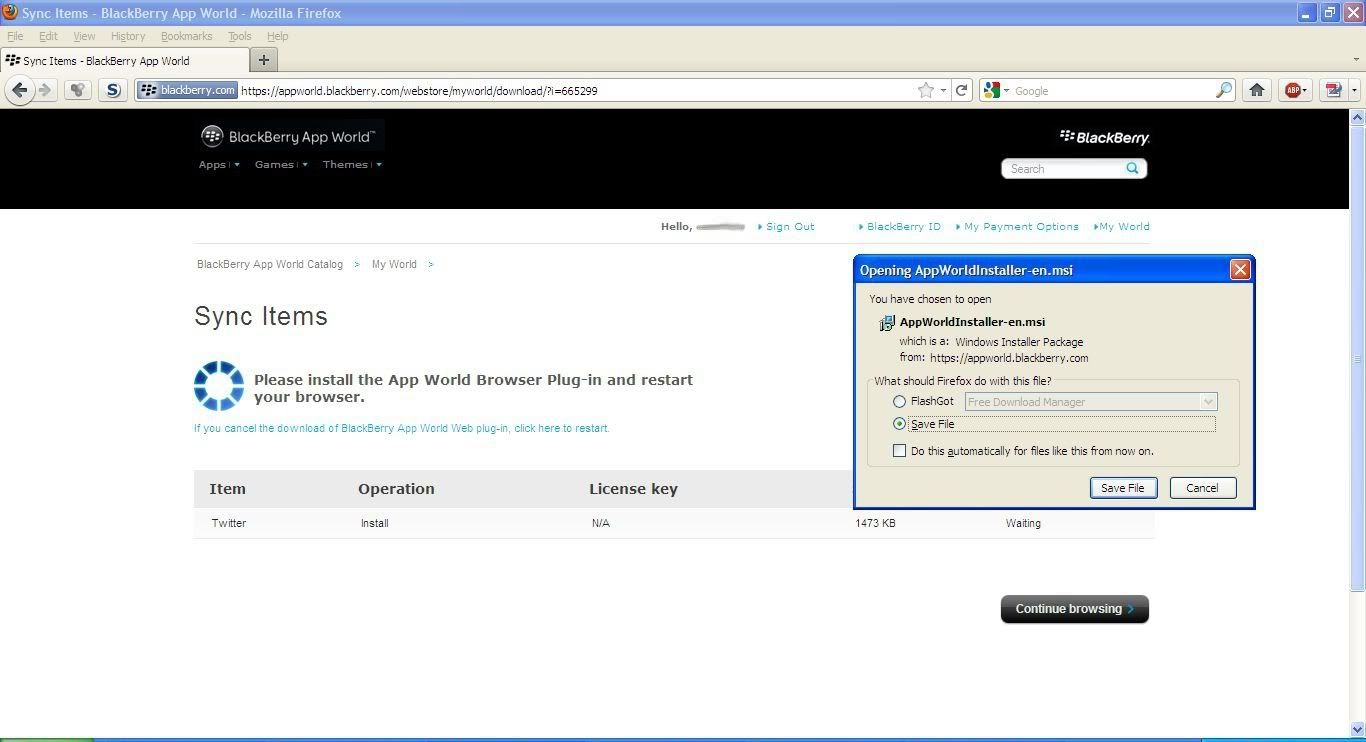Click the Firefox icon in the title bar

tap(10, 13)
